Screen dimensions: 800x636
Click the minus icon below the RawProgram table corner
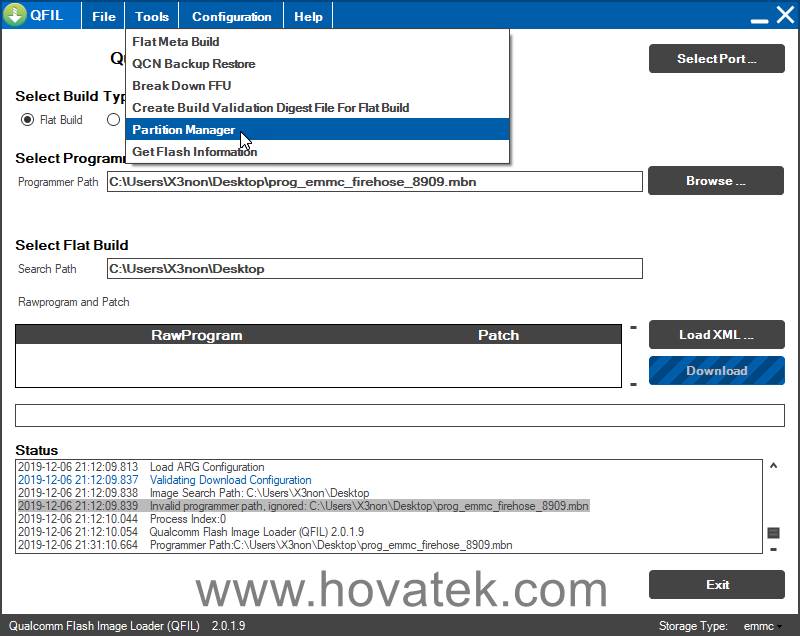pyautogui.click(x=633, y=384)
